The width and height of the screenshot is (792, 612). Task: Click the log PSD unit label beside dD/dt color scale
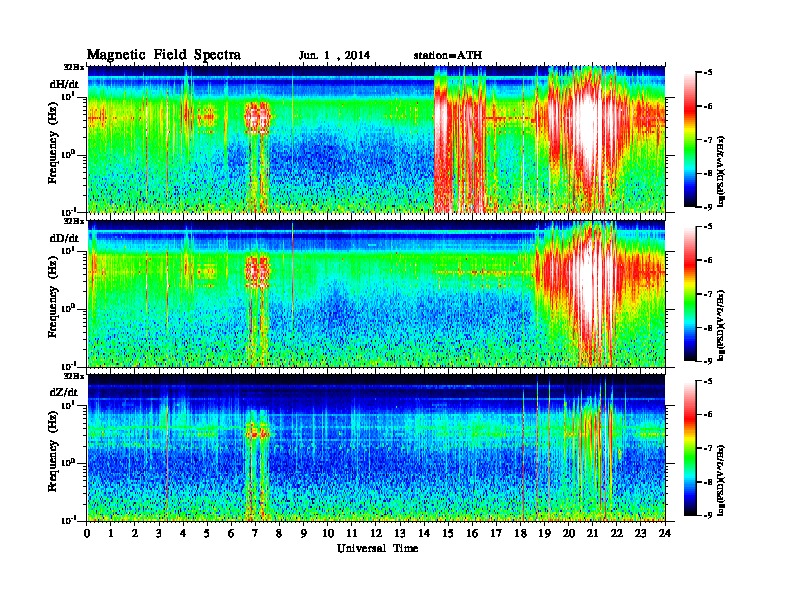tap(721, 325)
